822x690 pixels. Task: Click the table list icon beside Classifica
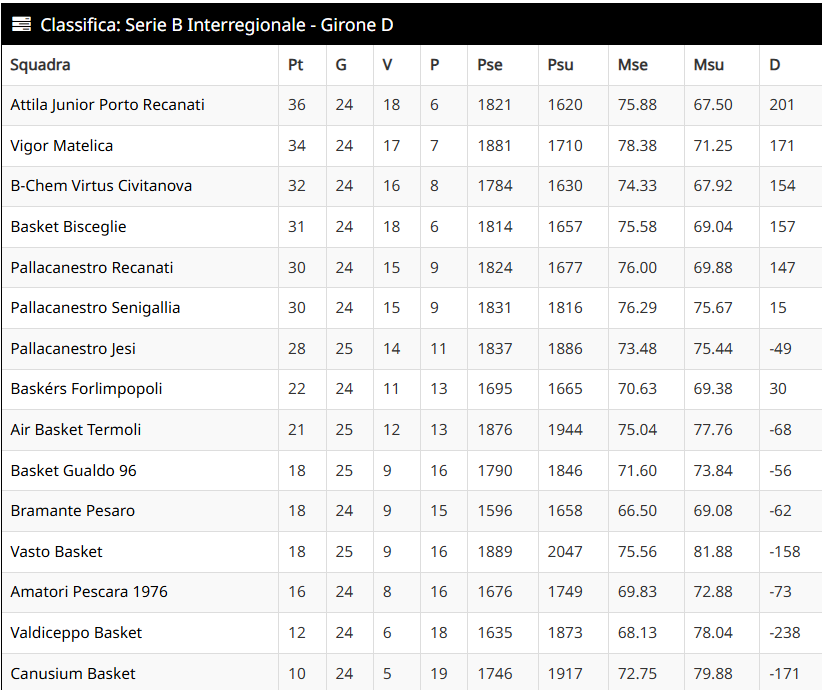click(21, 24)
